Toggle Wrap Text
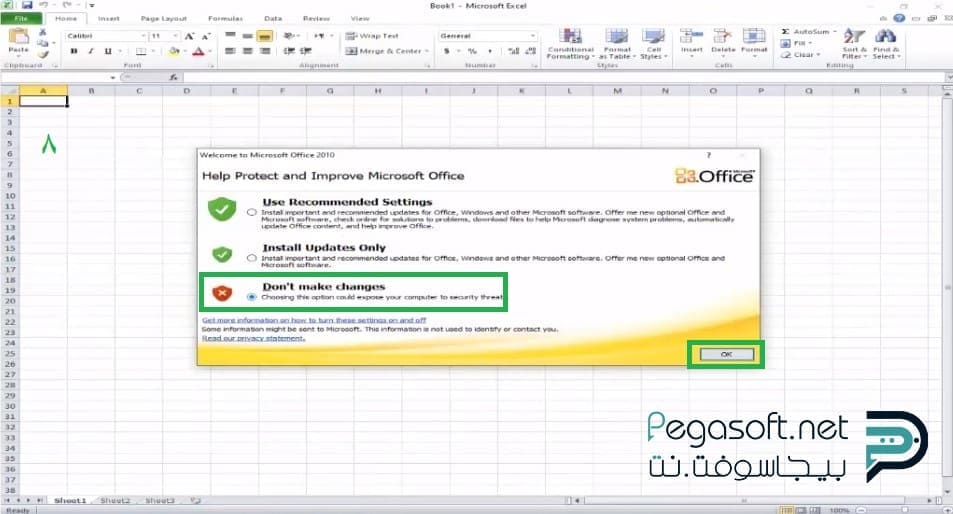 [x=372, y=36]
